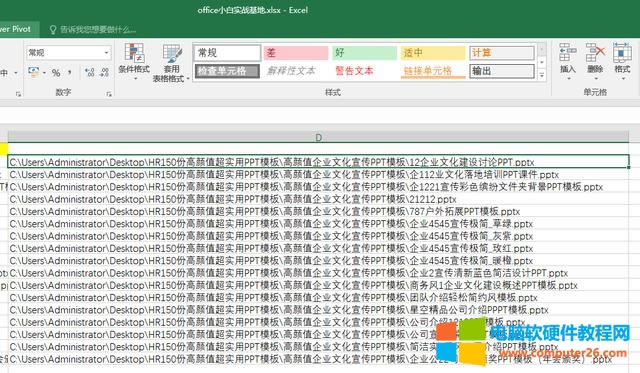This screenshot has height=373, width=640.
Task: Click the Increase Decimal icon
Action: (89, 73)
